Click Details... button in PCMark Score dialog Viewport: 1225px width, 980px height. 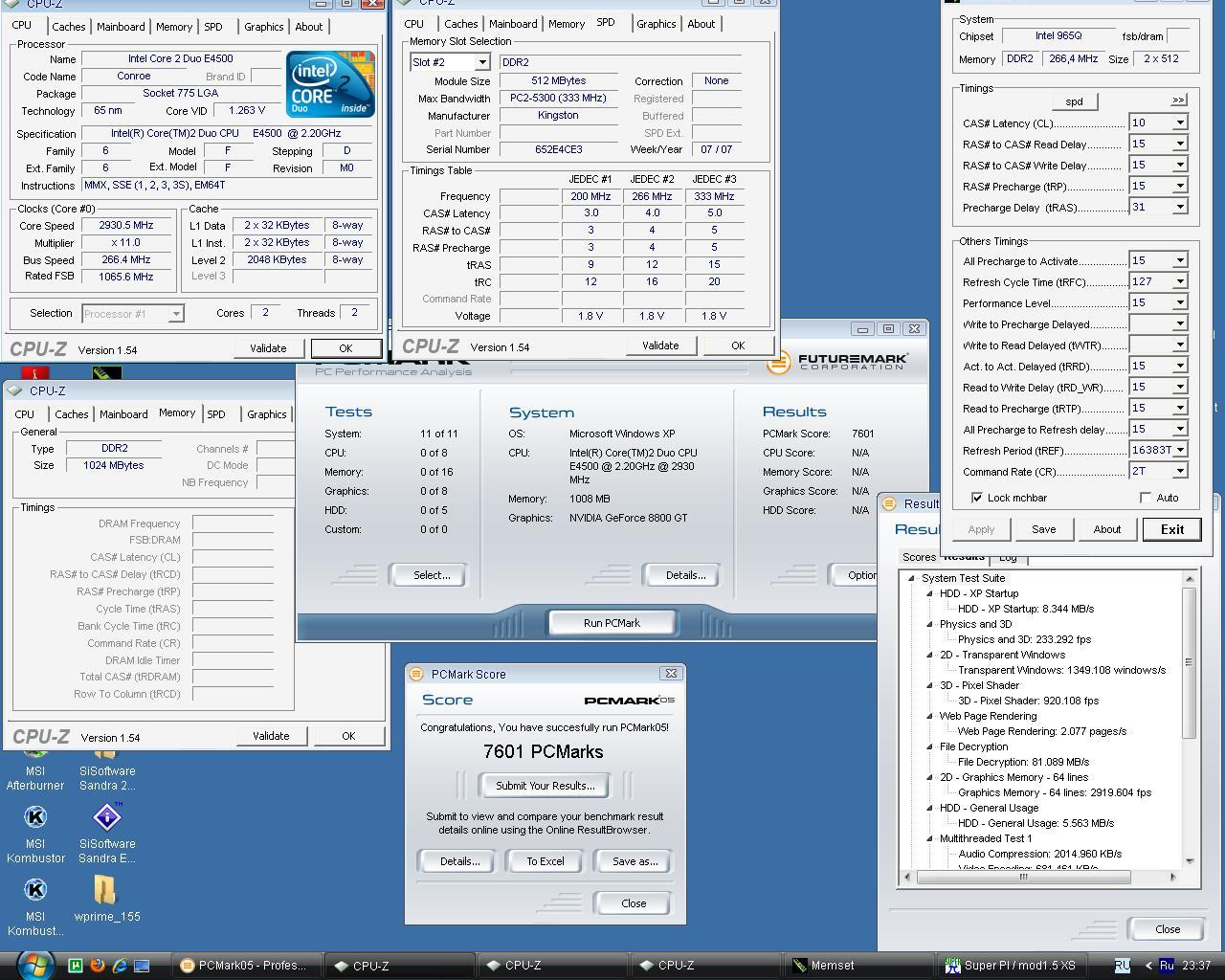pos(459,861)
